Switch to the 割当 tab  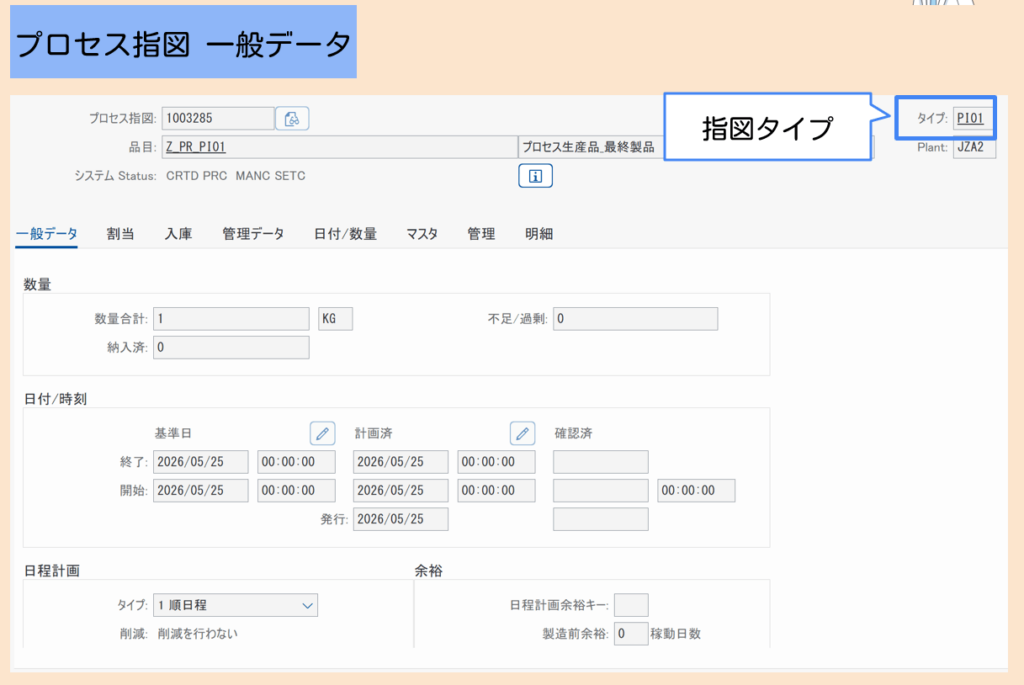(120, 234)
